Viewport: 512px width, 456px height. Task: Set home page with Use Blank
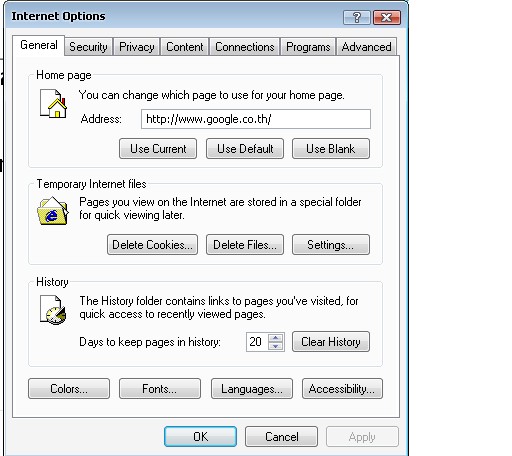331,149
